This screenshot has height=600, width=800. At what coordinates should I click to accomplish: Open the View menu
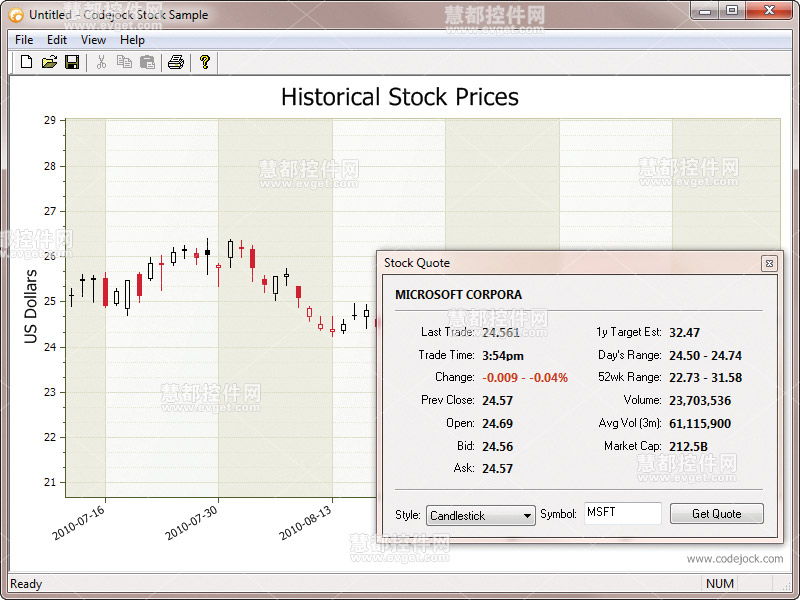[x=93, y=40]
